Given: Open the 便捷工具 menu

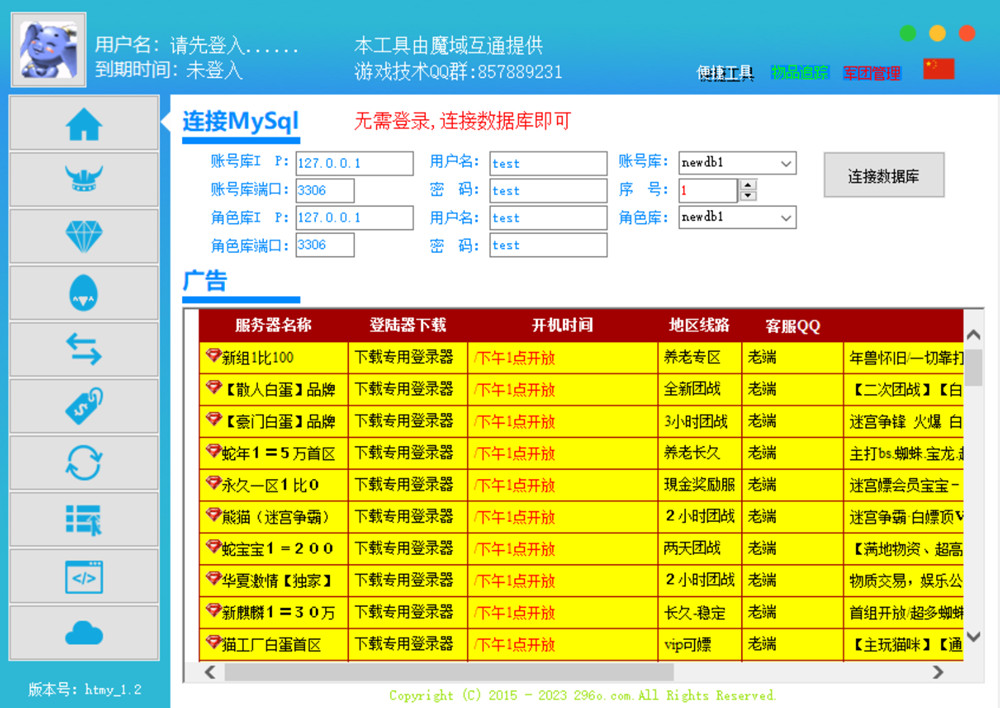Looking at the screenshot, I should (725, 73).
